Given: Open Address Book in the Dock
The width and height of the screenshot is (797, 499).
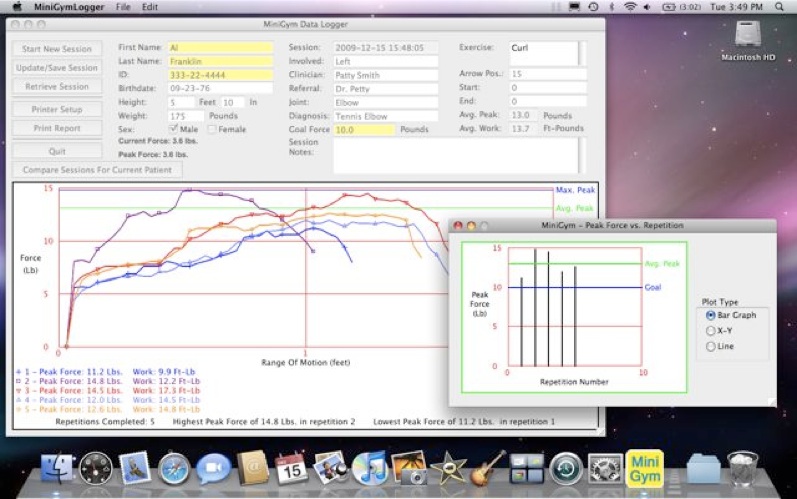Looking at the screenshot, I should [x=253, y=467].
